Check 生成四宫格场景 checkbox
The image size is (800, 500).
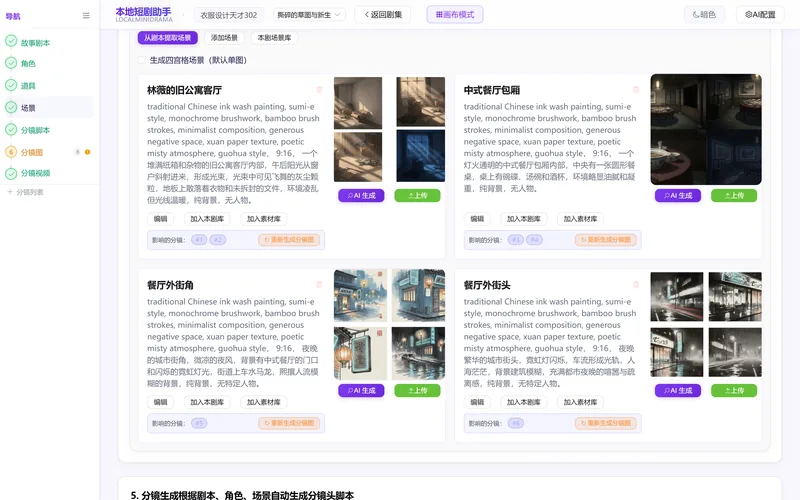(141, 60)
